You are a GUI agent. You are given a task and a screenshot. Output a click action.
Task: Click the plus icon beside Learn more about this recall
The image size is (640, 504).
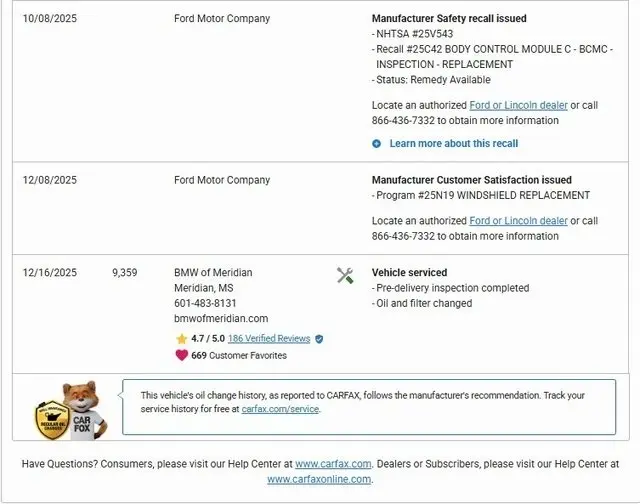click(x=377, y=144)
